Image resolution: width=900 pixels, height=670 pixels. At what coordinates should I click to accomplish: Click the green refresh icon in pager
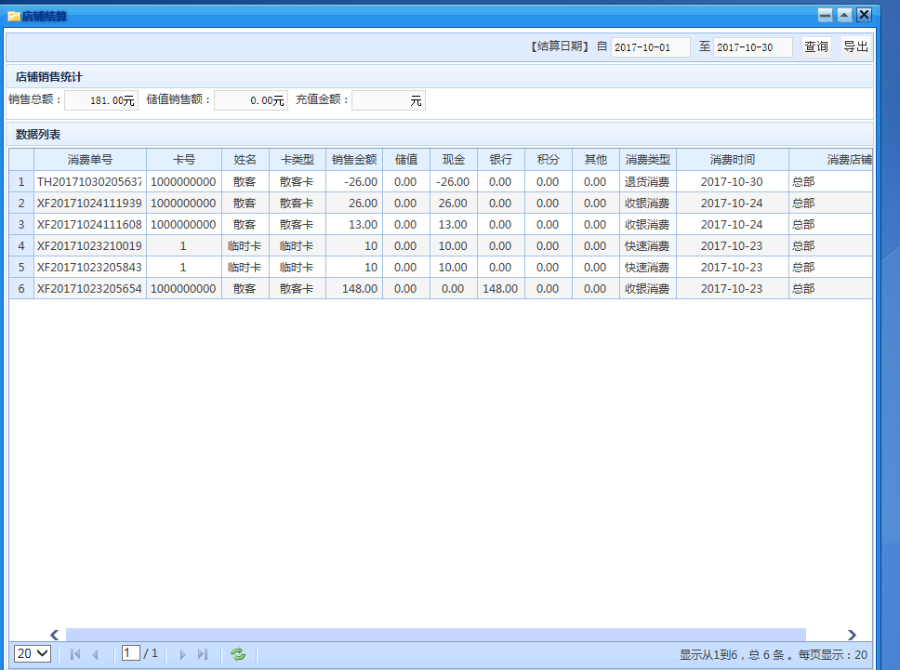tap(238, 654)
